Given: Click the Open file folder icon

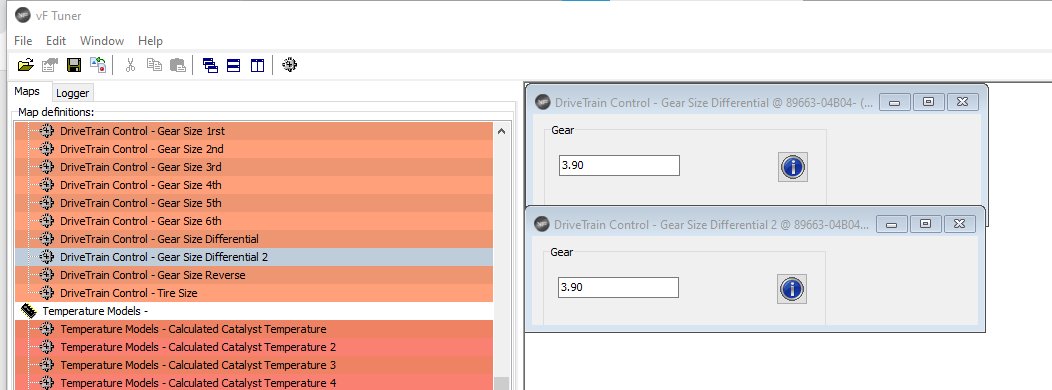Looking at the screenshot, I should [25, 65].
